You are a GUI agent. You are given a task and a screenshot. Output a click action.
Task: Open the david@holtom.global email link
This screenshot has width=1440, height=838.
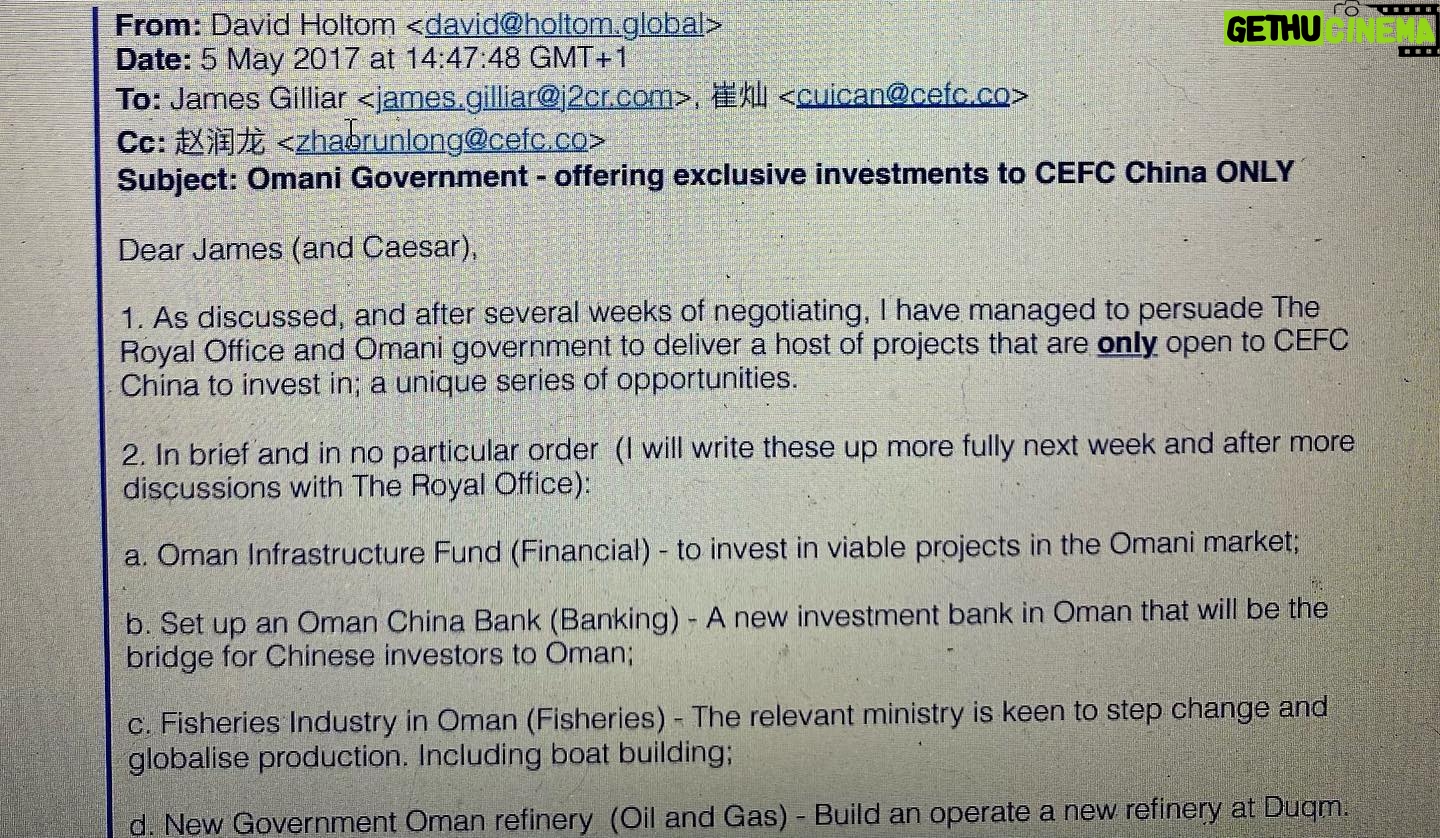[x=565, y=24]
